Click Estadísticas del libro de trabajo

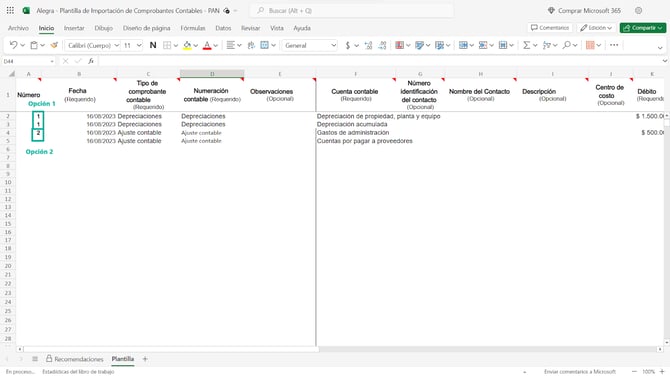78,372
